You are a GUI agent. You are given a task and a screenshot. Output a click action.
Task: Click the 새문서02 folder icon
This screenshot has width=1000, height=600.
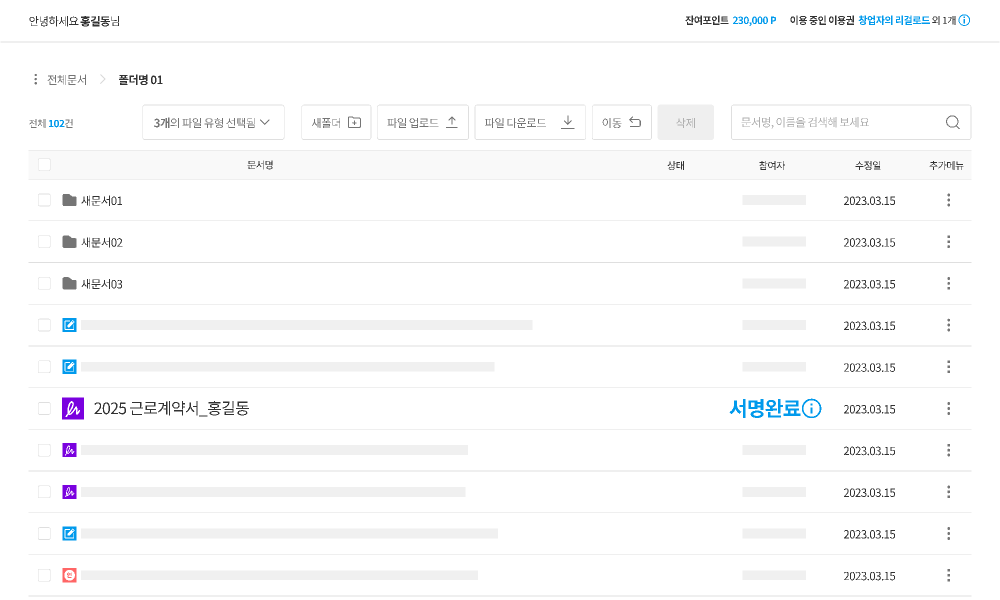coord(70,242)
